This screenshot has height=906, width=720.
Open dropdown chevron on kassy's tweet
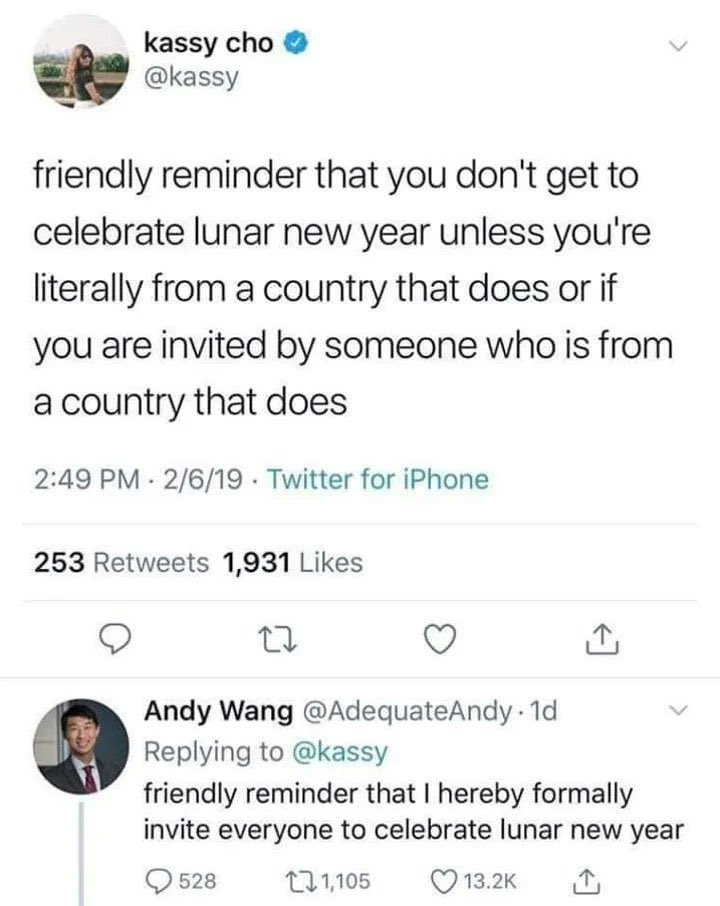678,46
